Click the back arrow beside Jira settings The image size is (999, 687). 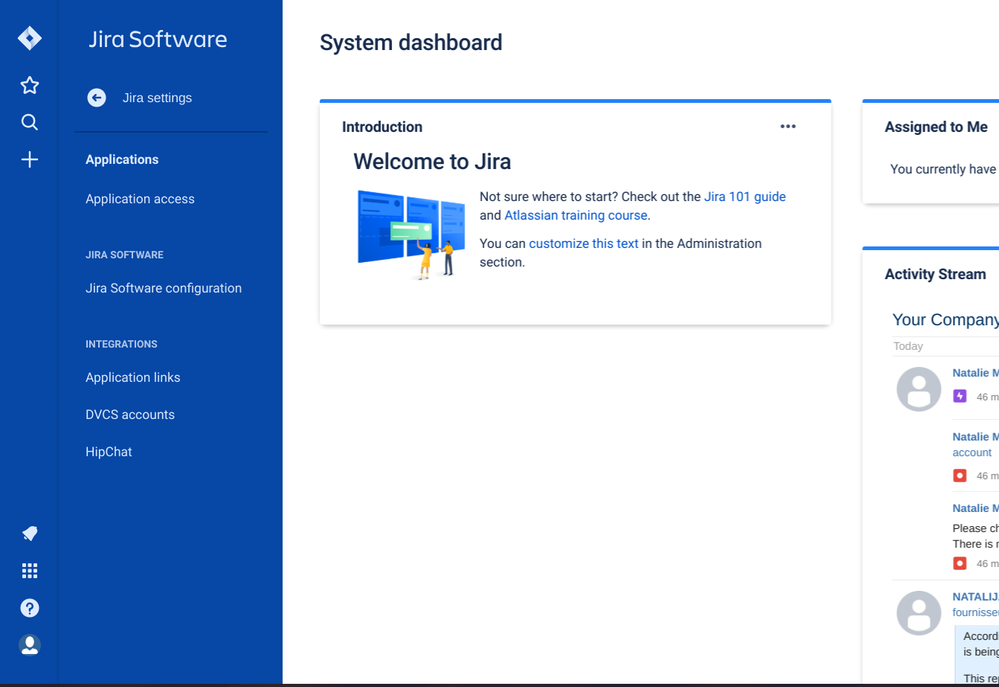click(x=97, y=98)
